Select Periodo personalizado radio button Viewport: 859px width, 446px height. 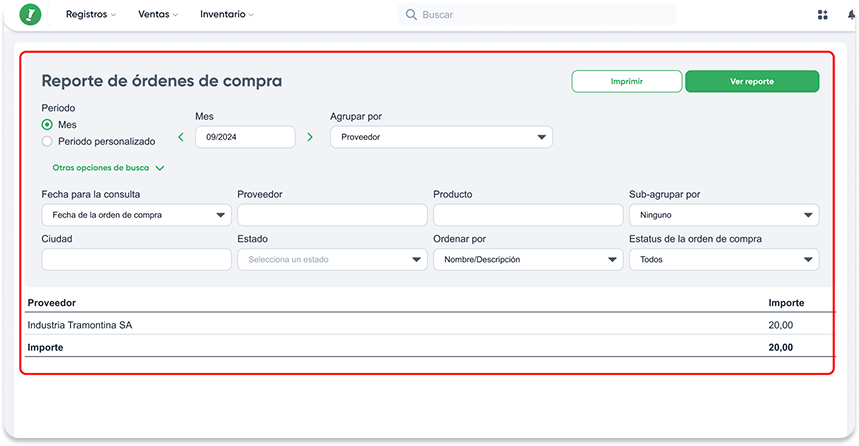click(47, 141)
